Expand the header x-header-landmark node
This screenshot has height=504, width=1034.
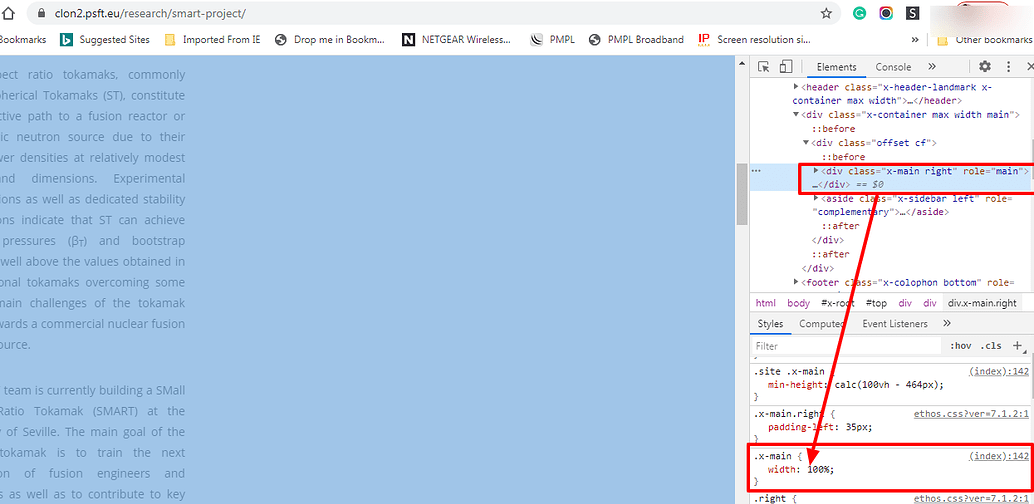(796, 86)
